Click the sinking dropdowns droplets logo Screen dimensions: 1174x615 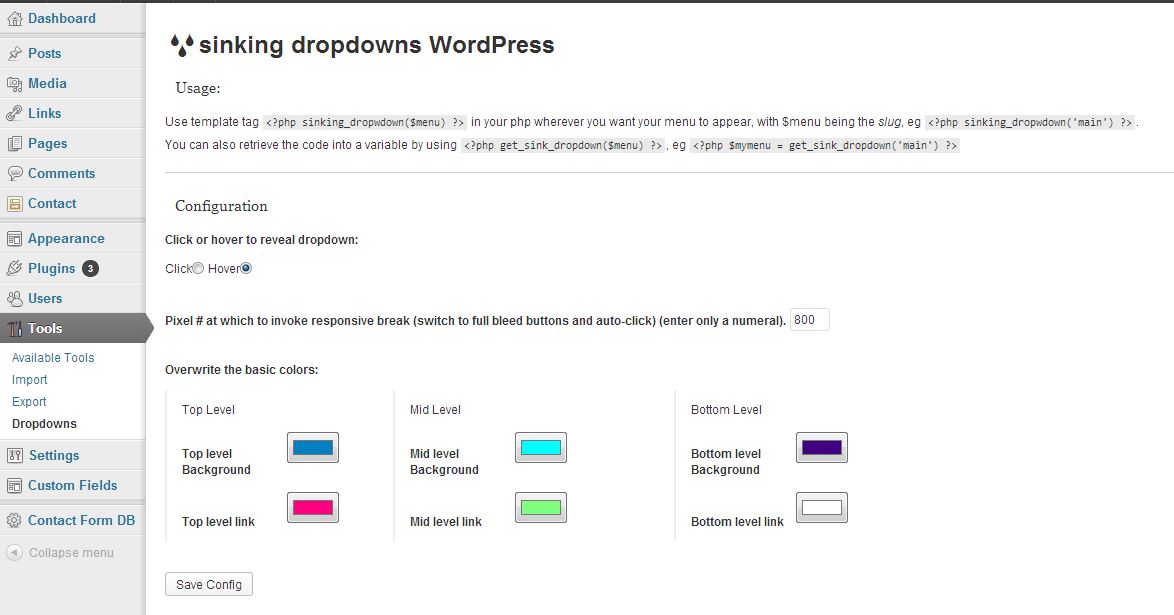coord(181,46)
